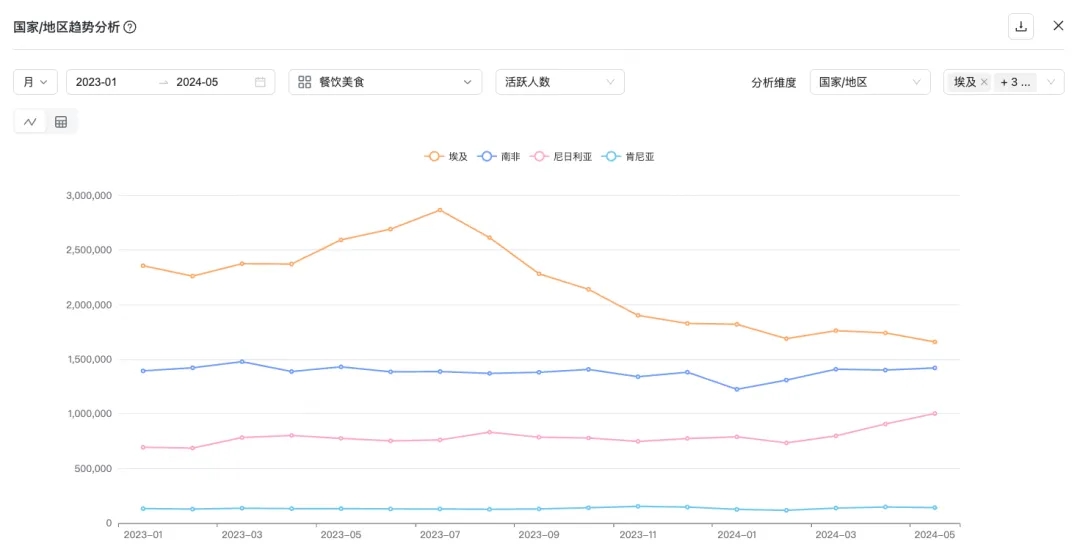
Task: Open the 月 time granularity dropdown
Action: (x=35, y=82)
